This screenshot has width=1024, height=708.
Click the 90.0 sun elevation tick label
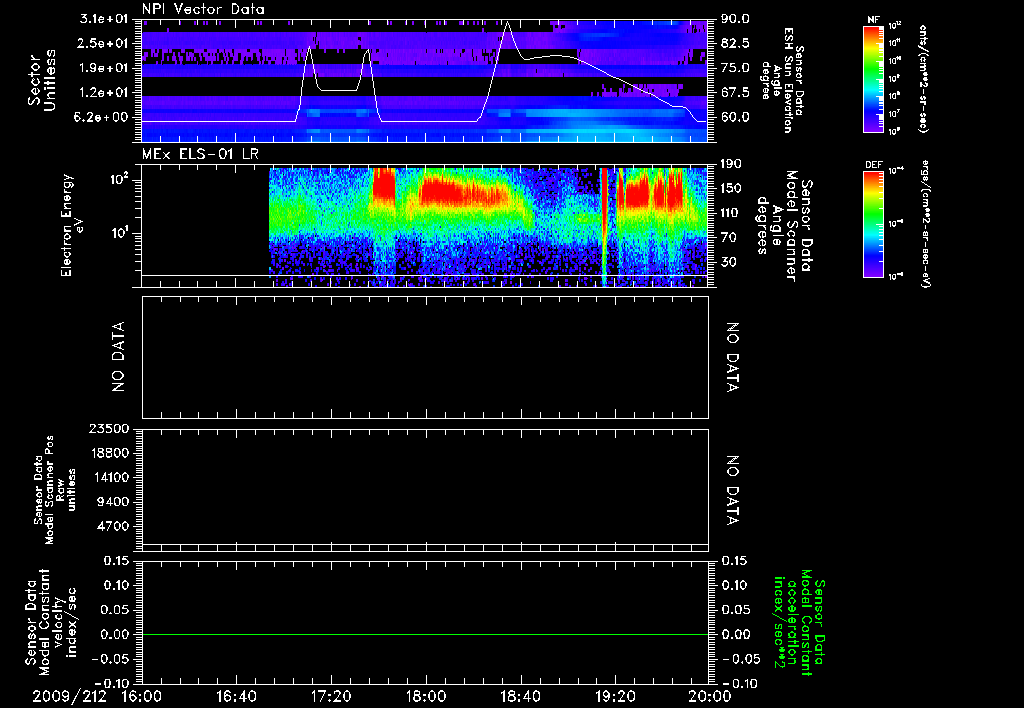coord(735,19)
